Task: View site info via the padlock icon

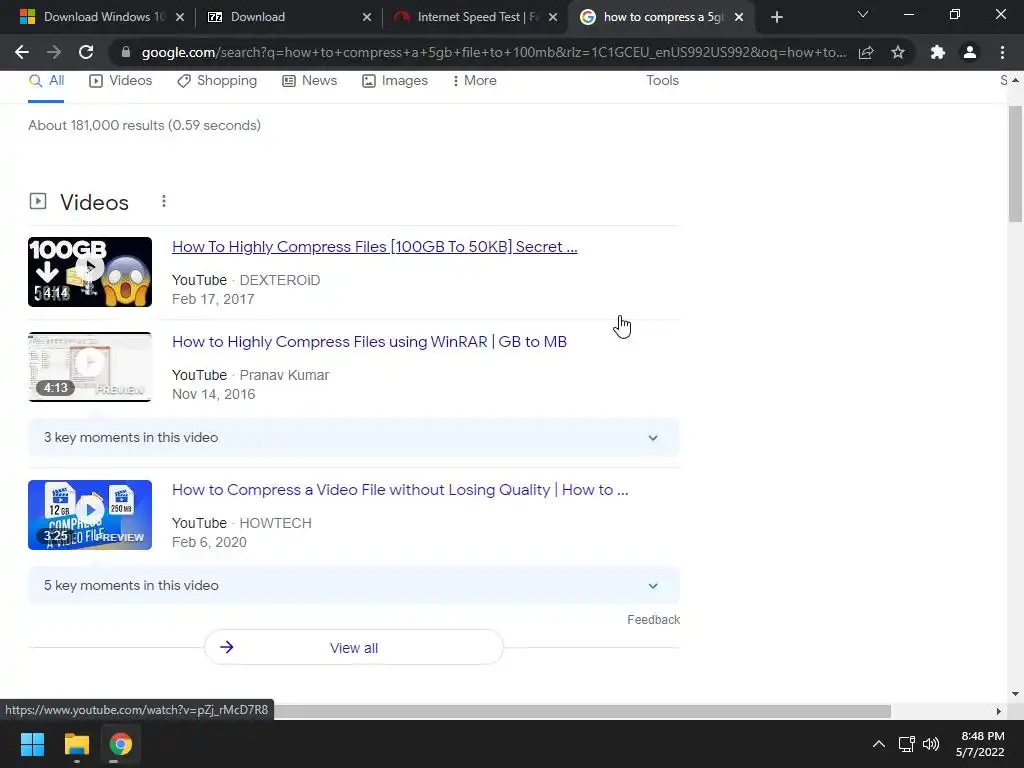Action: pyautogui.click(x=126, y=52)
